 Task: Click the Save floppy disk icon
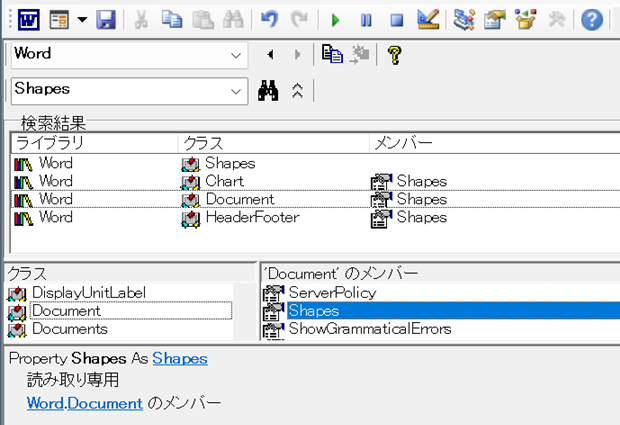coord(106,19)
